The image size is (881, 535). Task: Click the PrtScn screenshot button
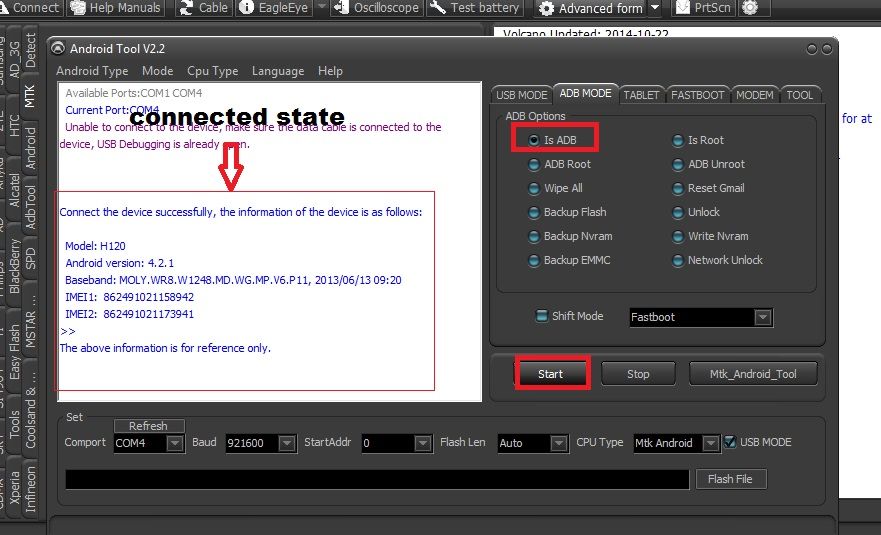tap(703, 8)
